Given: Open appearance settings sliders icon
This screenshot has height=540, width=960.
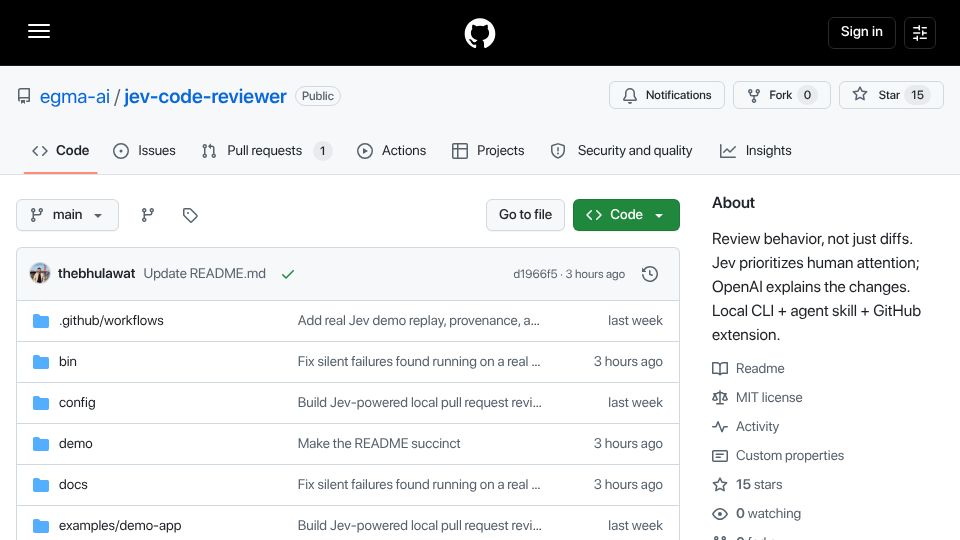Looking at the screenshot, I should click(920, 32).
